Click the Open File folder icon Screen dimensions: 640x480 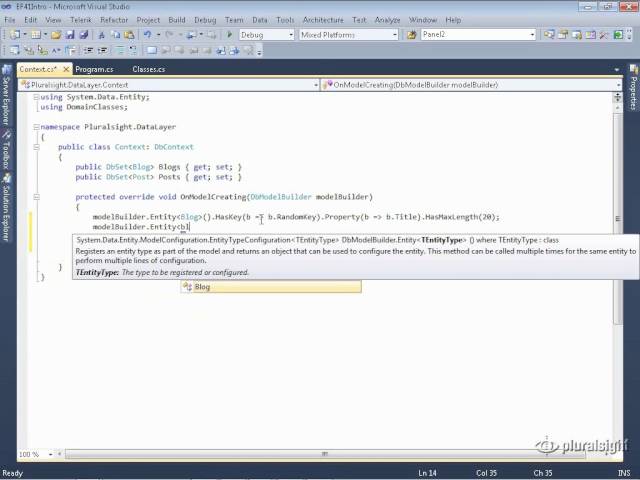(56, 35)
